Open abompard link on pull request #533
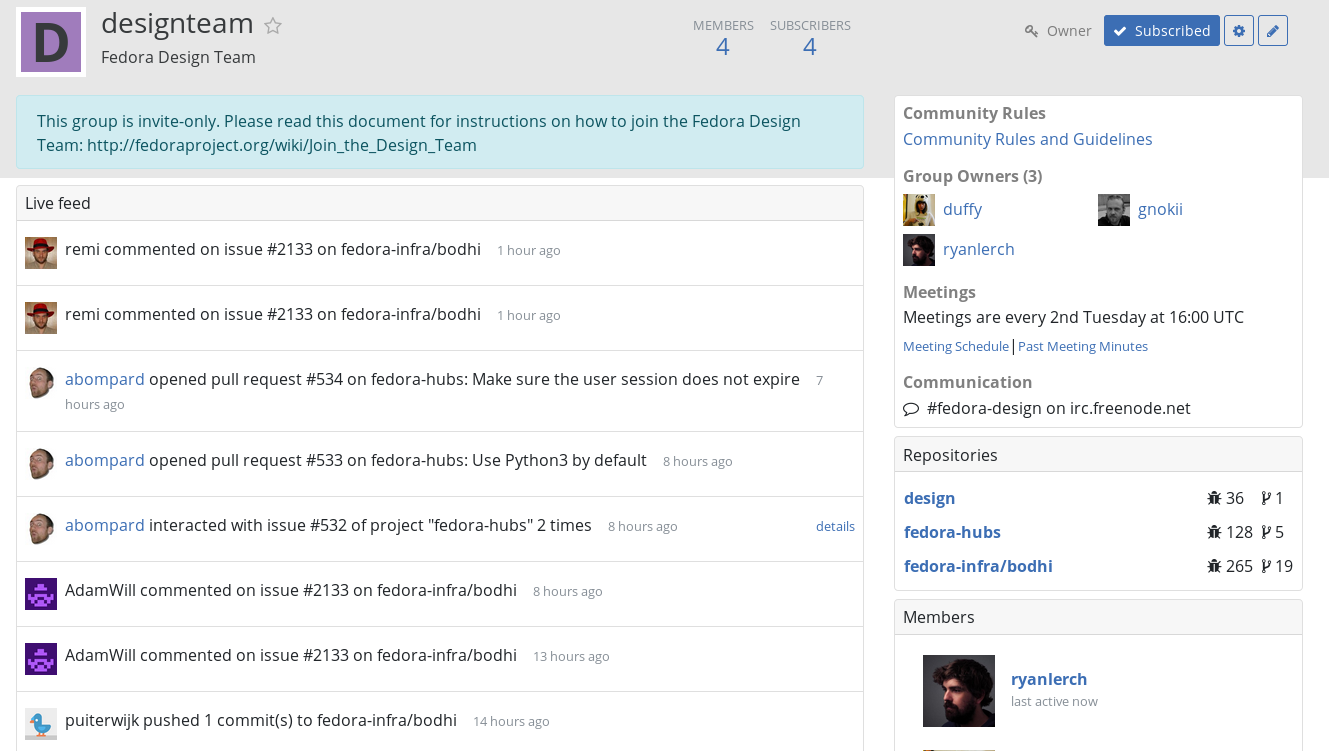Viewport: 1329px width, 751px height. (105, 460)
